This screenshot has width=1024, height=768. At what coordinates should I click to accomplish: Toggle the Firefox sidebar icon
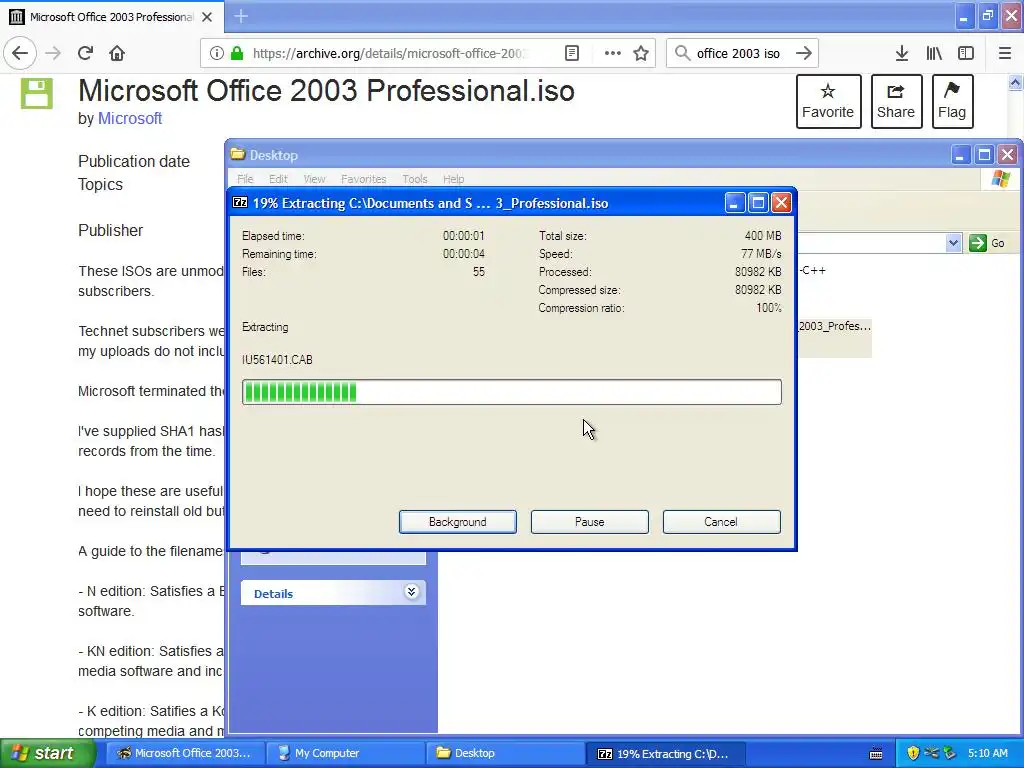point(966,53)
